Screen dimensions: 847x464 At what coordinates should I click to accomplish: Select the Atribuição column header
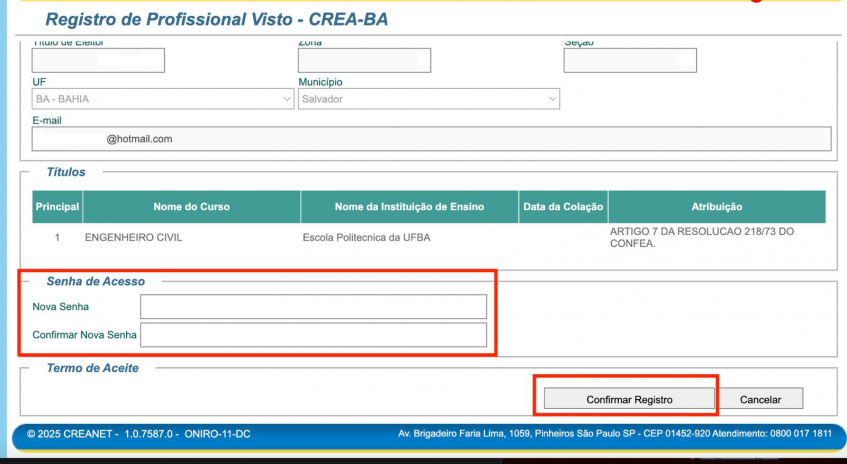pos(716,207)
